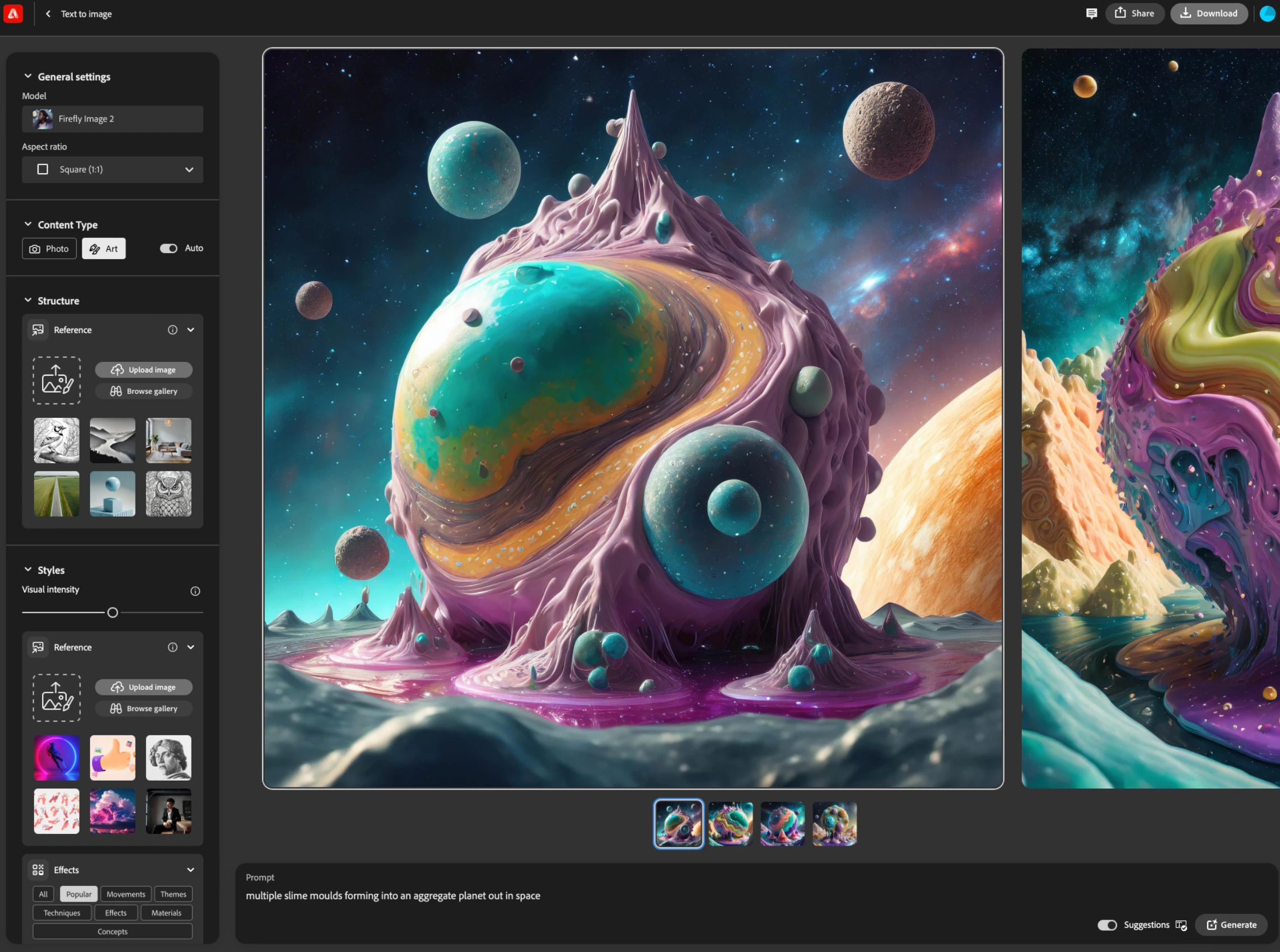
Task: Open the Aspect ratio Square dropdown
Action: (x=113, y=170)
